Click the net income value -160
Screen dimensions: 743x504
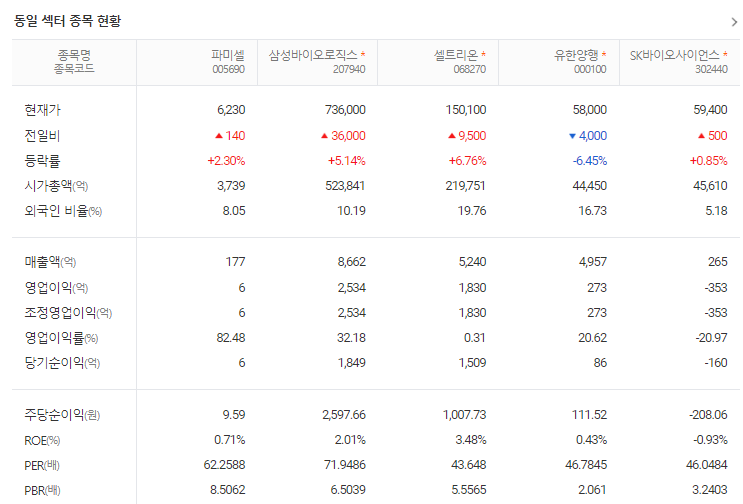pos(716,363)
